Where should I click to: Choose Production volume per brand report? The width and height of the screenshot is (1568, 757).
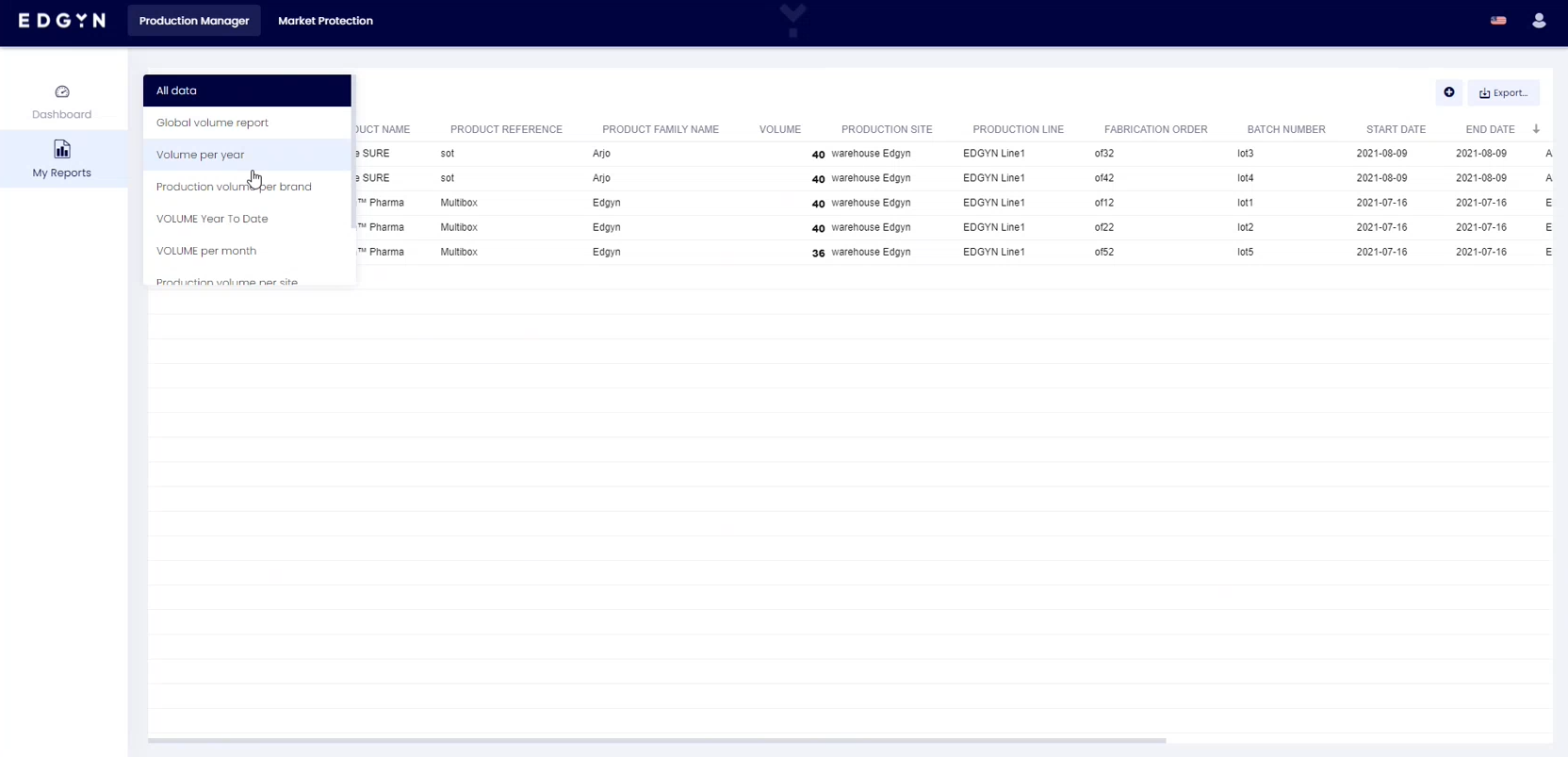click(247, 187)
